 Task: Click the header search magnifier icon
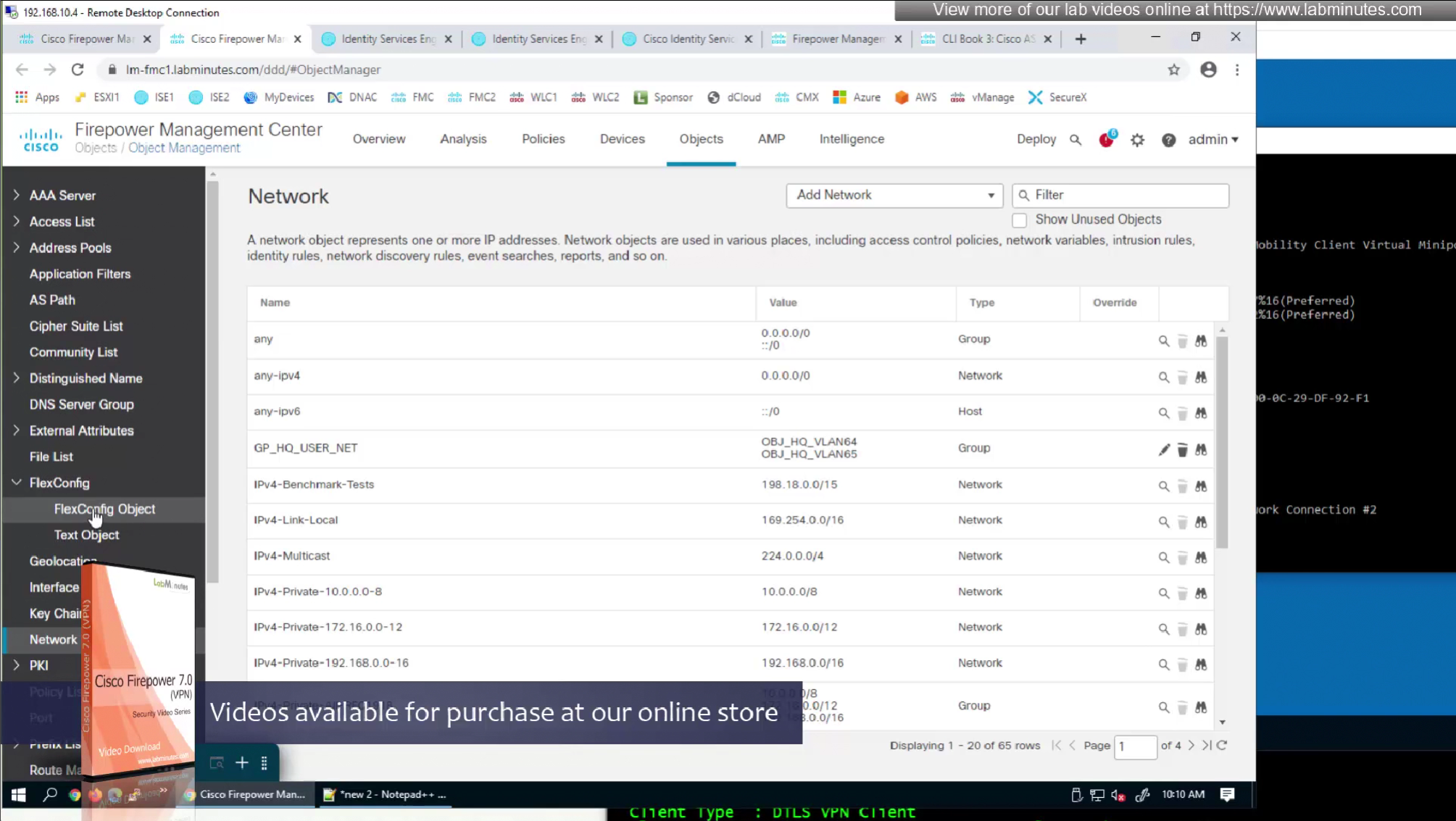(x=1076, y=140)
